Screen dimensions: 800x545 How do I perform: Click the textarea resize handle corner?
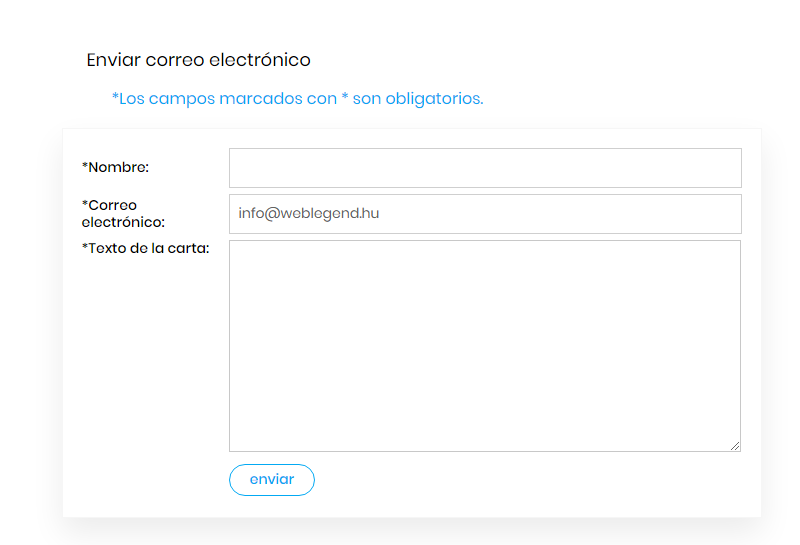point(735,446)
